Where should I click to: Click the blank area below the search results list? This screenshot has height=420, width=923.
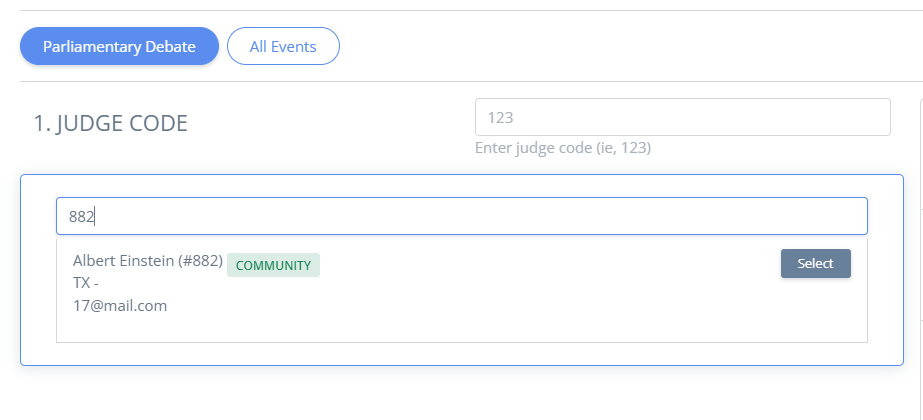pos(462,353)
